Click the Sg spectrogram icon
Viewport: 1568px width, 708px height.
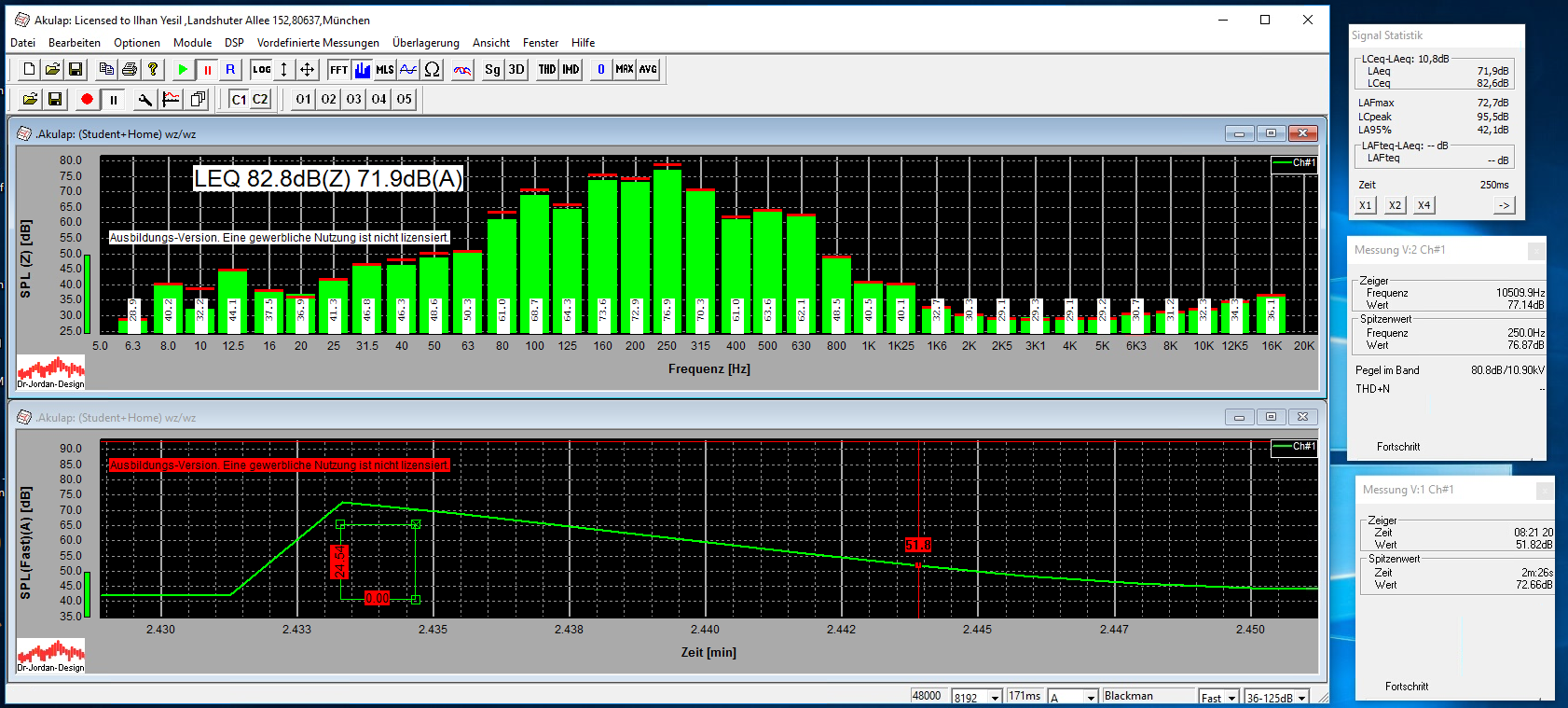492,70
